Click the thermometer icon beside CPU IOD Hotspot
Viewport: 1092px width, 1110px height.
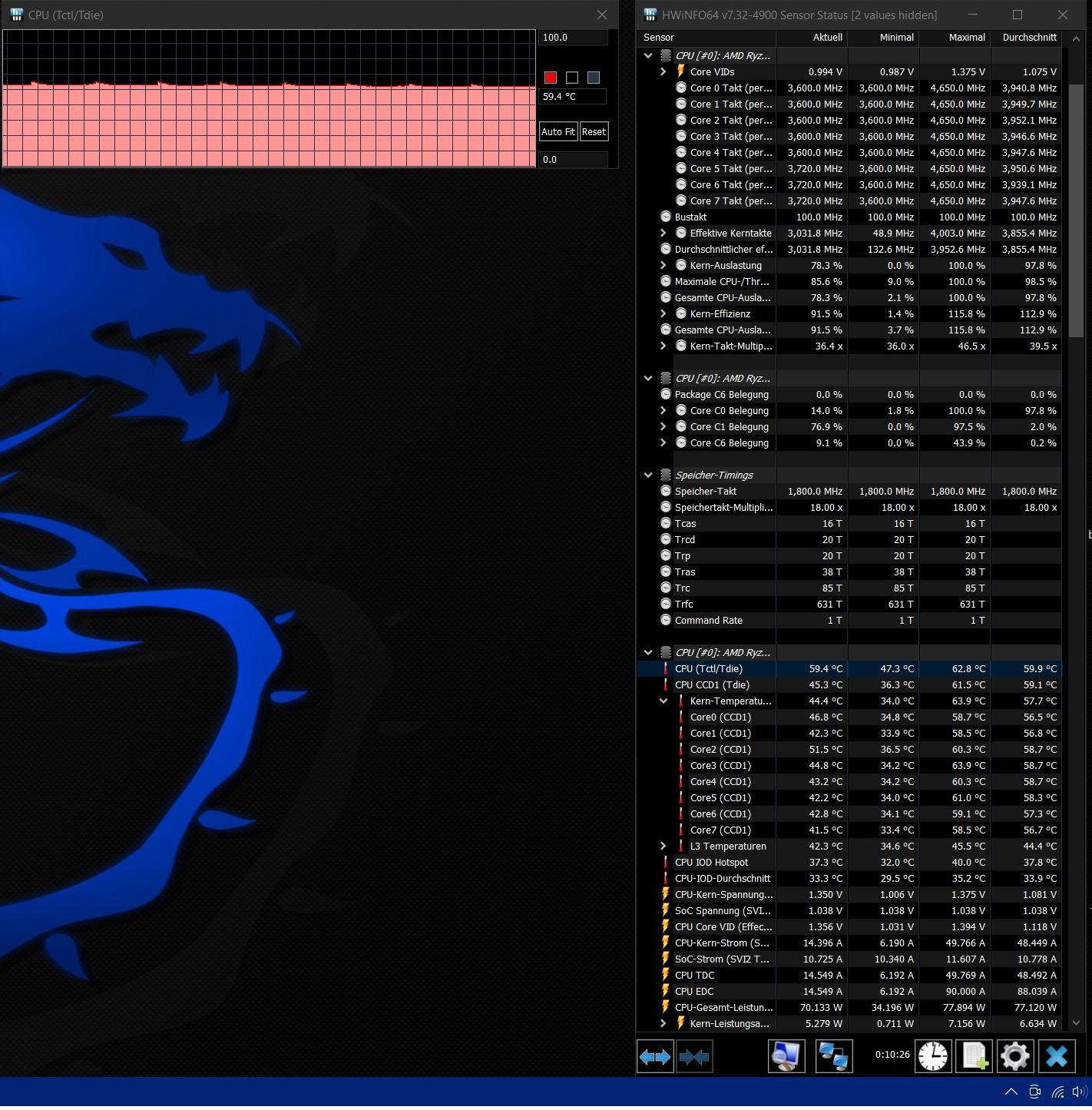pos(666,862)
